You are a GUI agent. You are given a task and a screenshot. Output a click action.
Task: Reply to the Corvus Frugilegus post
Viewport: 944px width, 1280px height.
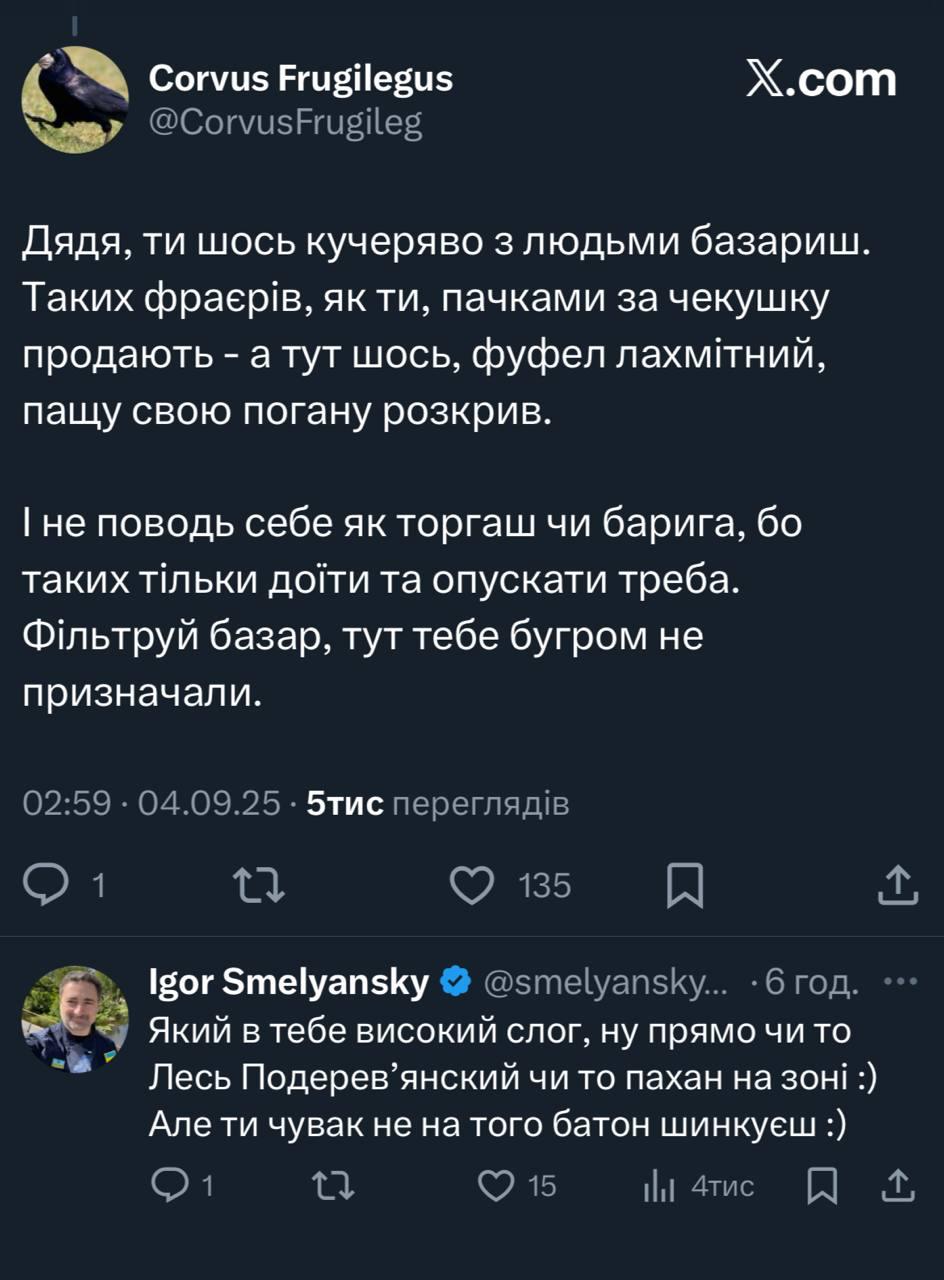(44, 885)
